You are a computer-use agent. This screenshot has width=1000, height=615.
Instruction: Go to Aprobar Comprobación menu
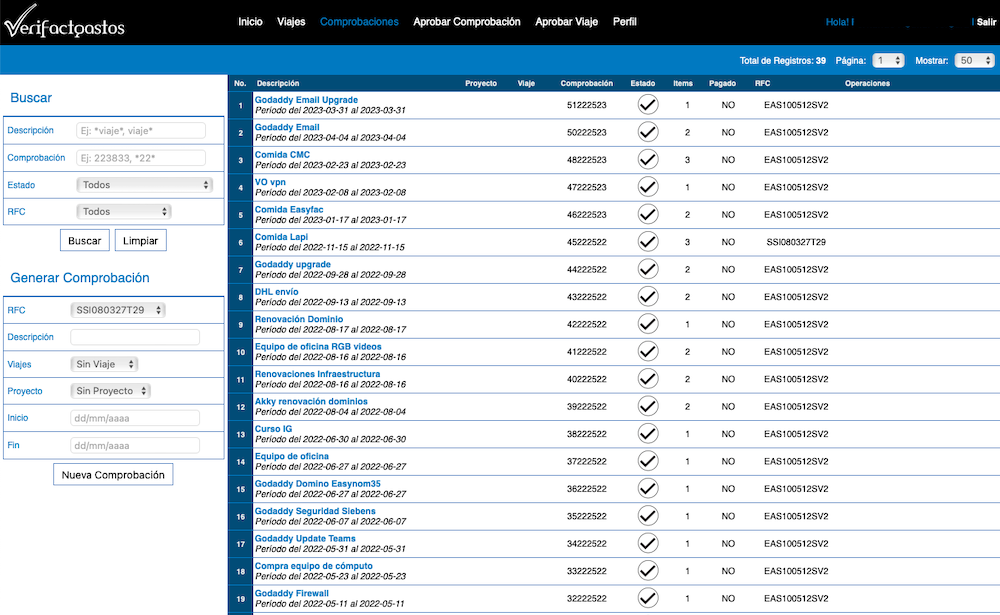point(466,22)
